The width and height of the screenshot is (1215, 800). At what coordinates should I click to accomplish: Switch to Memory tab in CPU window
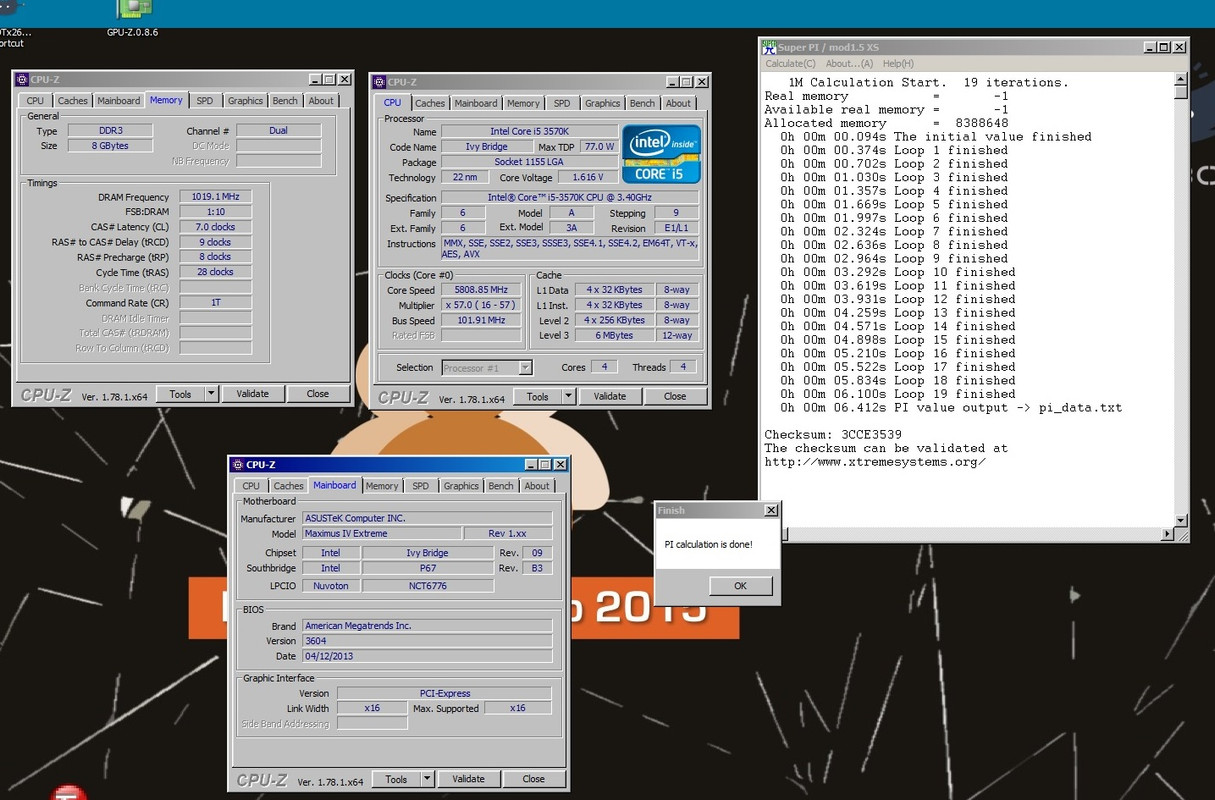coord(523,104)
